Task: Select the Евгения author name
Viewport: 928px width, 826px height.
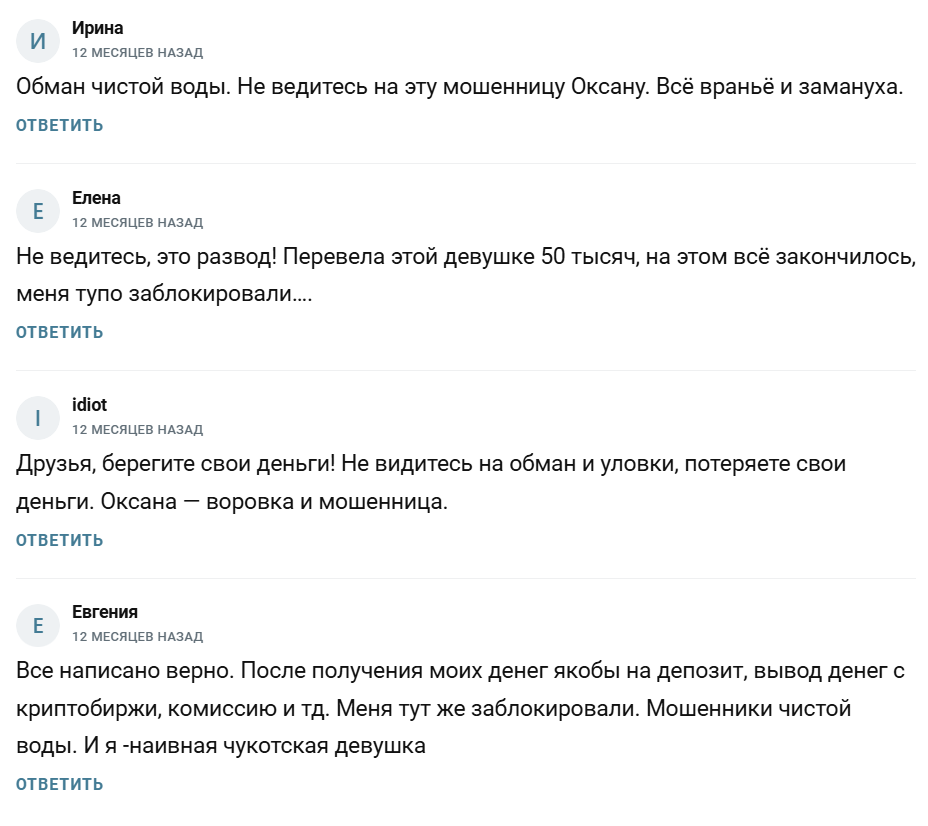Action: pyautogui.click(x=105, y=612)
